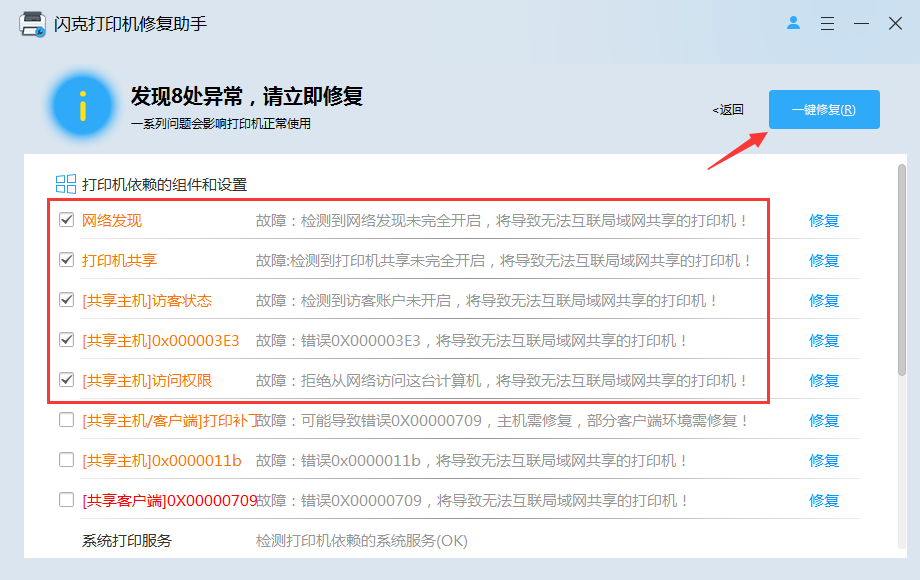Screen dimensions: 920x580
Task: Click 修复 on the 打印机共享 row
Action: click(823, 261)
